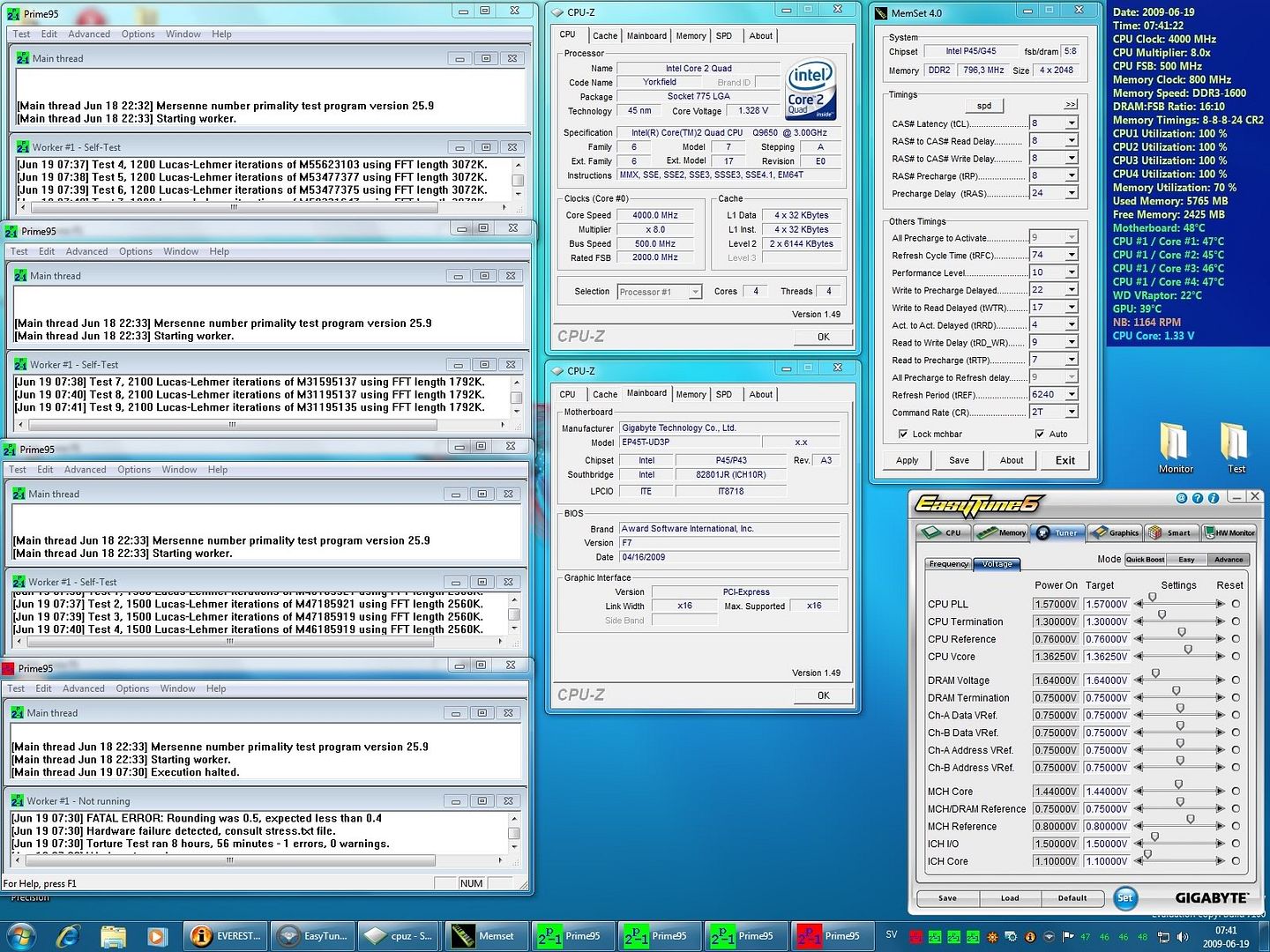Viewport: 1270px width, 952px height.
Task: Open the Advanced menu in top Prime95 window
Action: (x=89, y=34)
